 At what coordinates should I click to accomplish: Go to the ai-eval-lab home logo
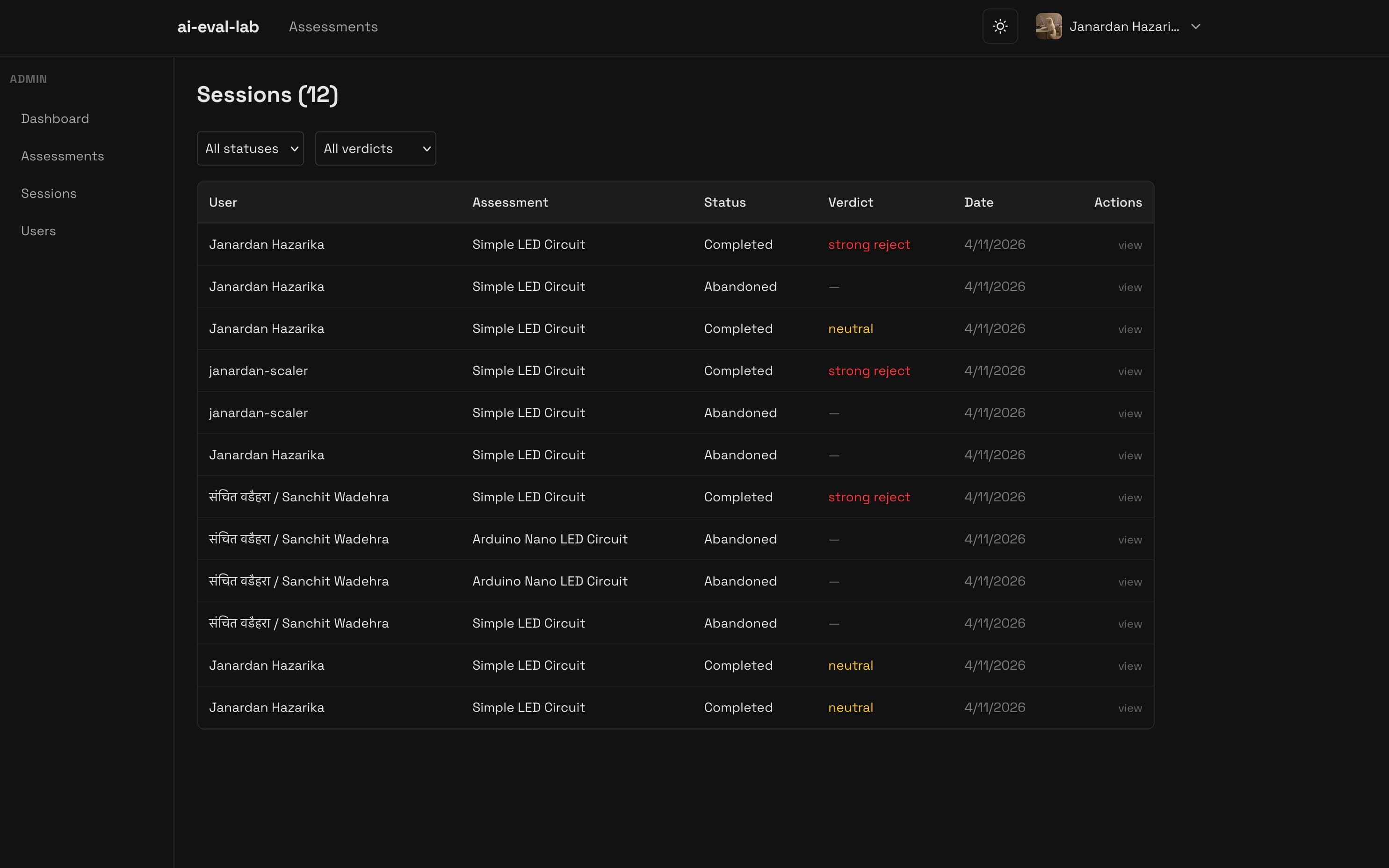point(218,27)
